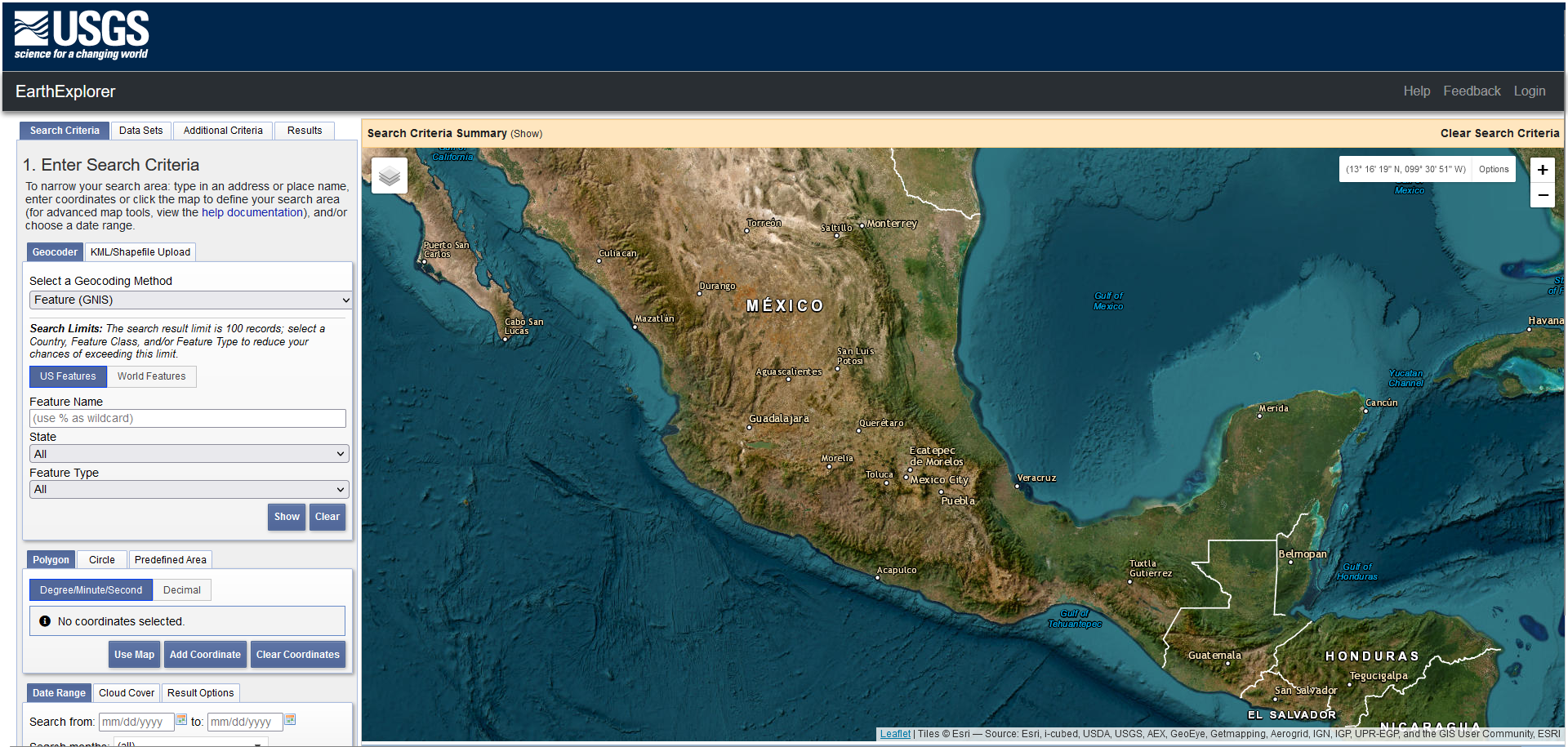Click the Tegucigalpa label on map
1568x747 pixels.
[1379, 676]
